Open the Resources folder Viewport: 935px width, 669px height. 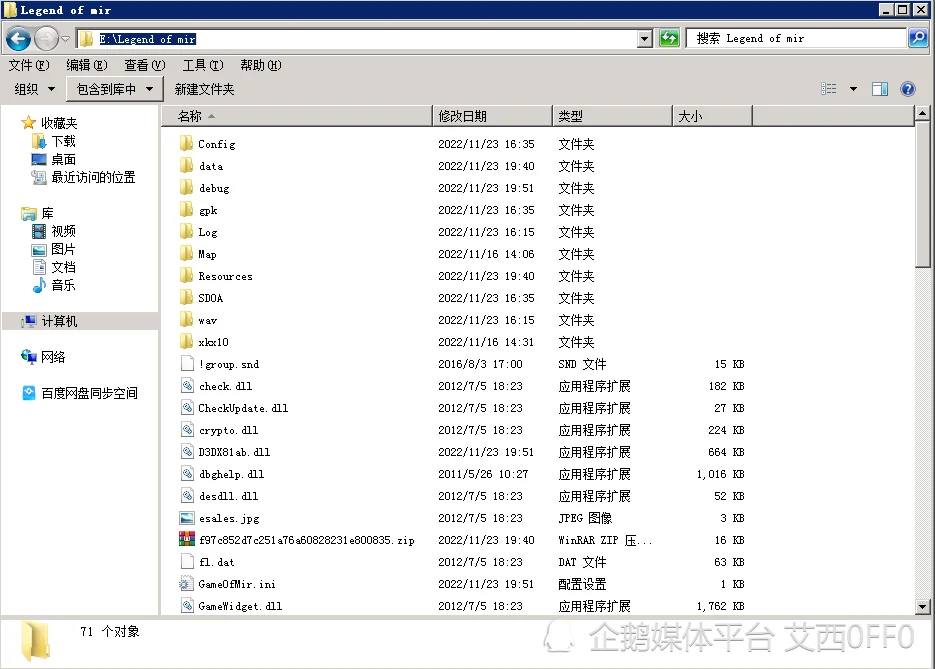click(225, 276)
